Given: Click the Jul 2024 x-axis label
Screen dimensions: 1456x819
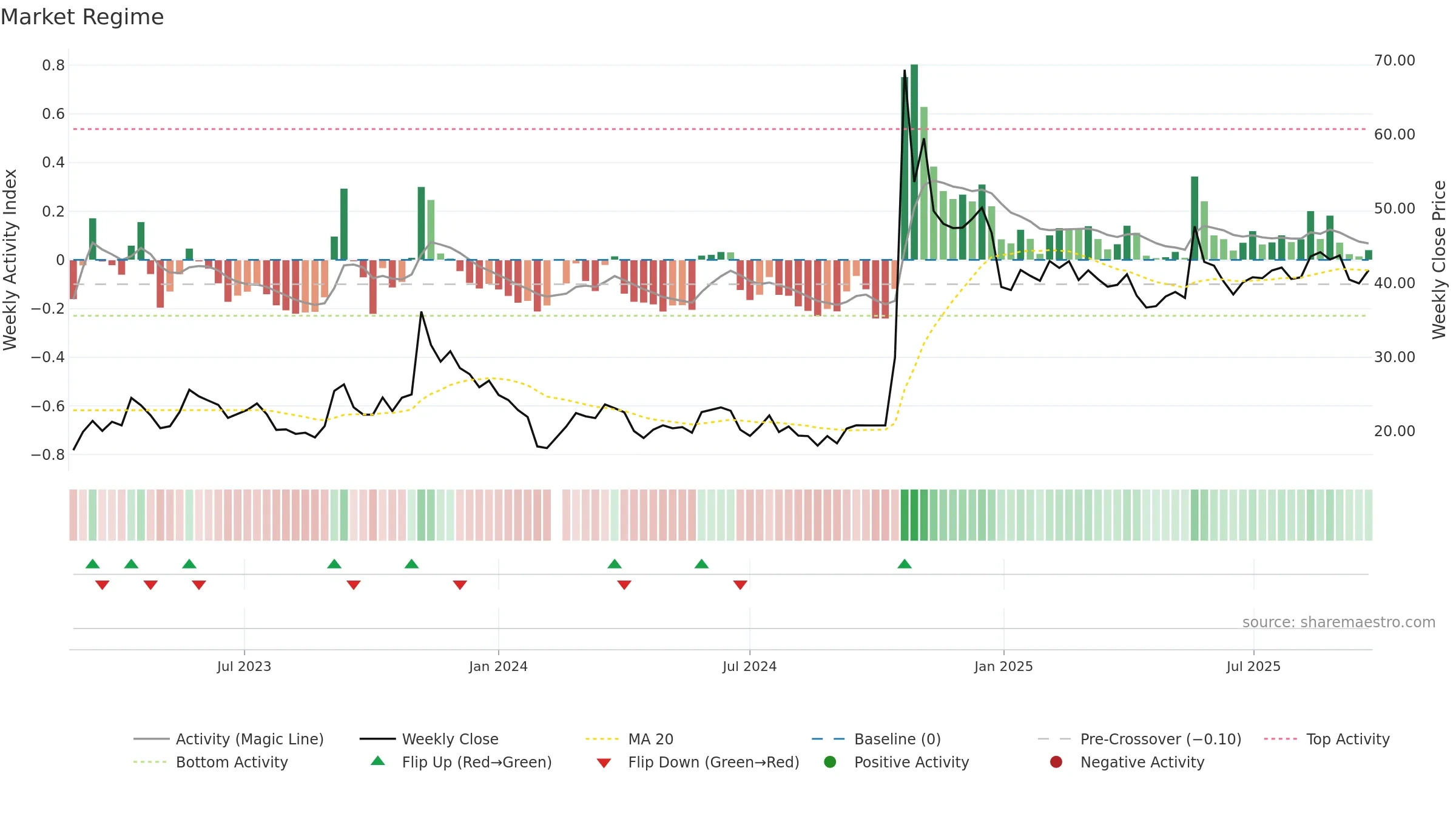Looking at the screenshot, I should [749, 666].
